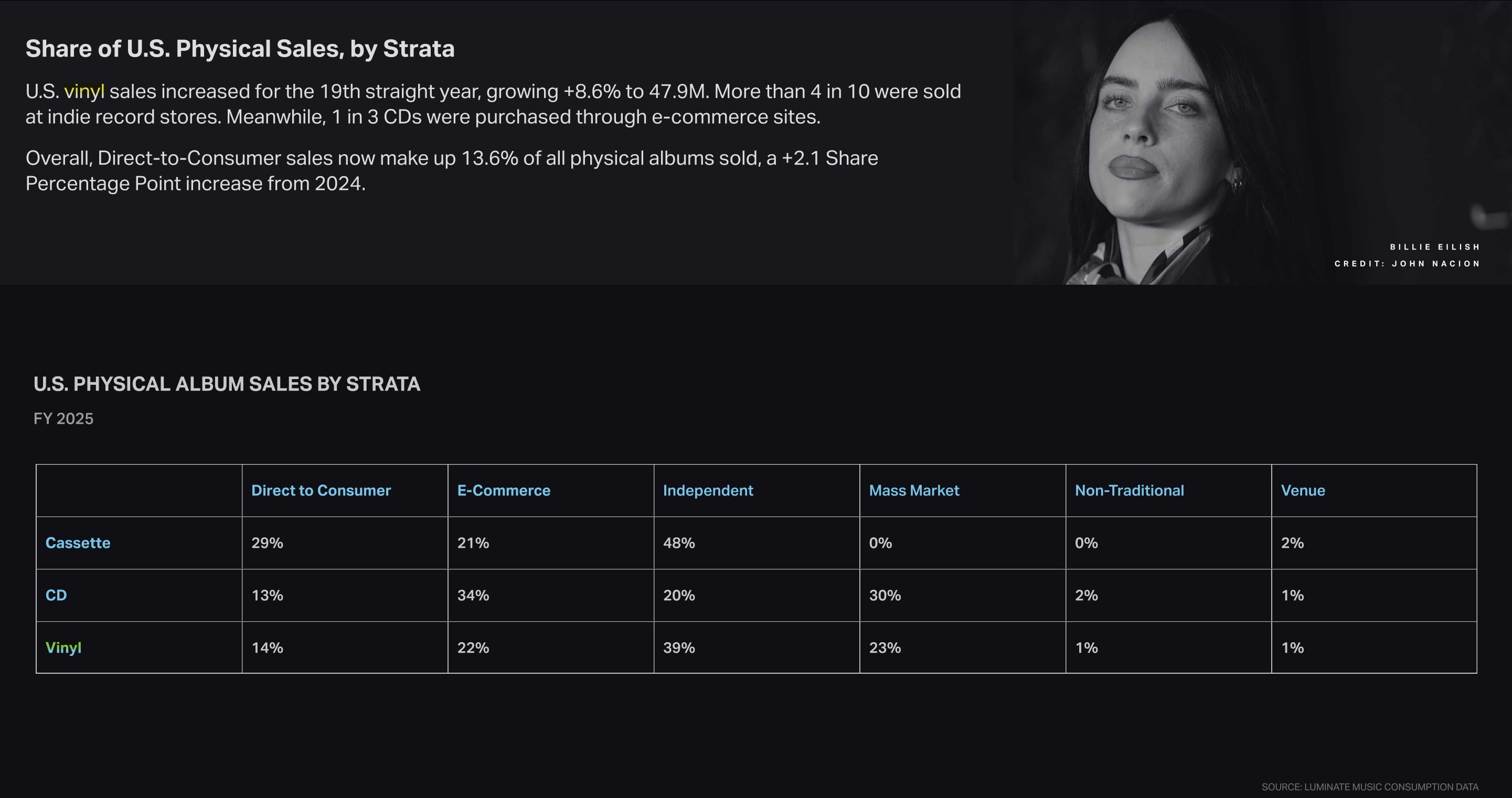Click the 'Independent' column header
This screenshot has height=798, width=1512.
coord(707,491)
